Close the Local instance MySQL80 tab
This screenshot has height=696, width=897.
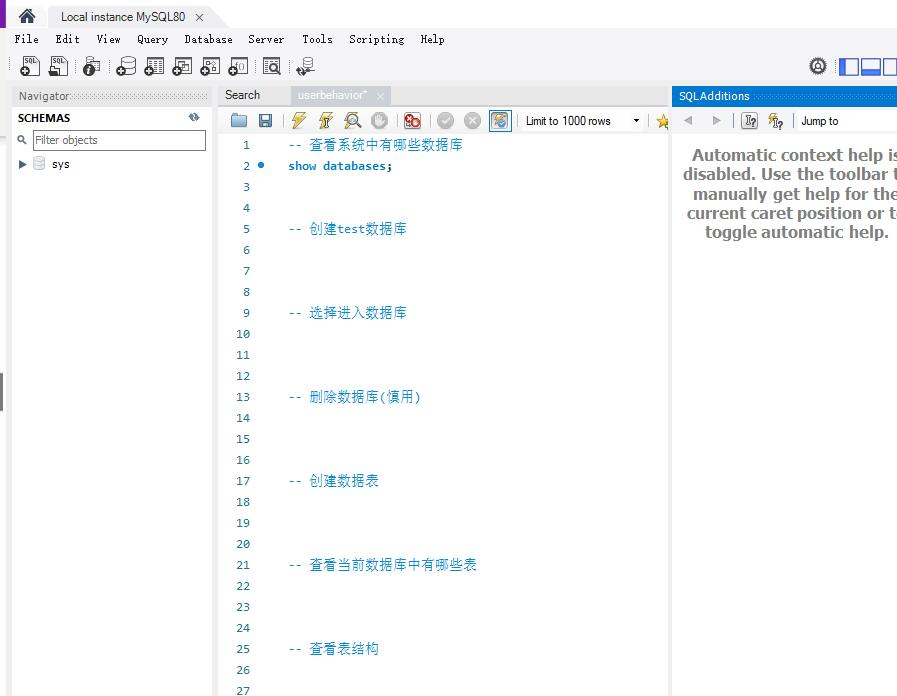pyautogui.click(x=199, y=17)
